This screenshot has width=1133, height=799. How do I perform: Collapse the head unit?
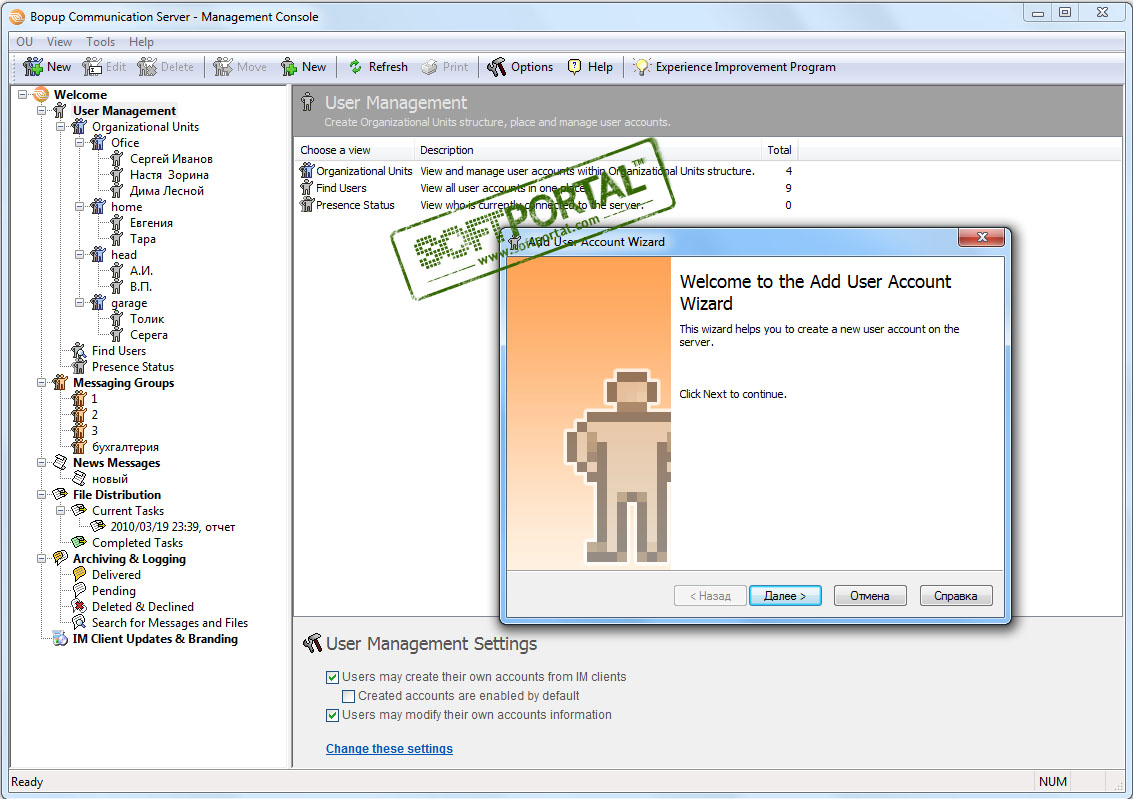point(79,255)
